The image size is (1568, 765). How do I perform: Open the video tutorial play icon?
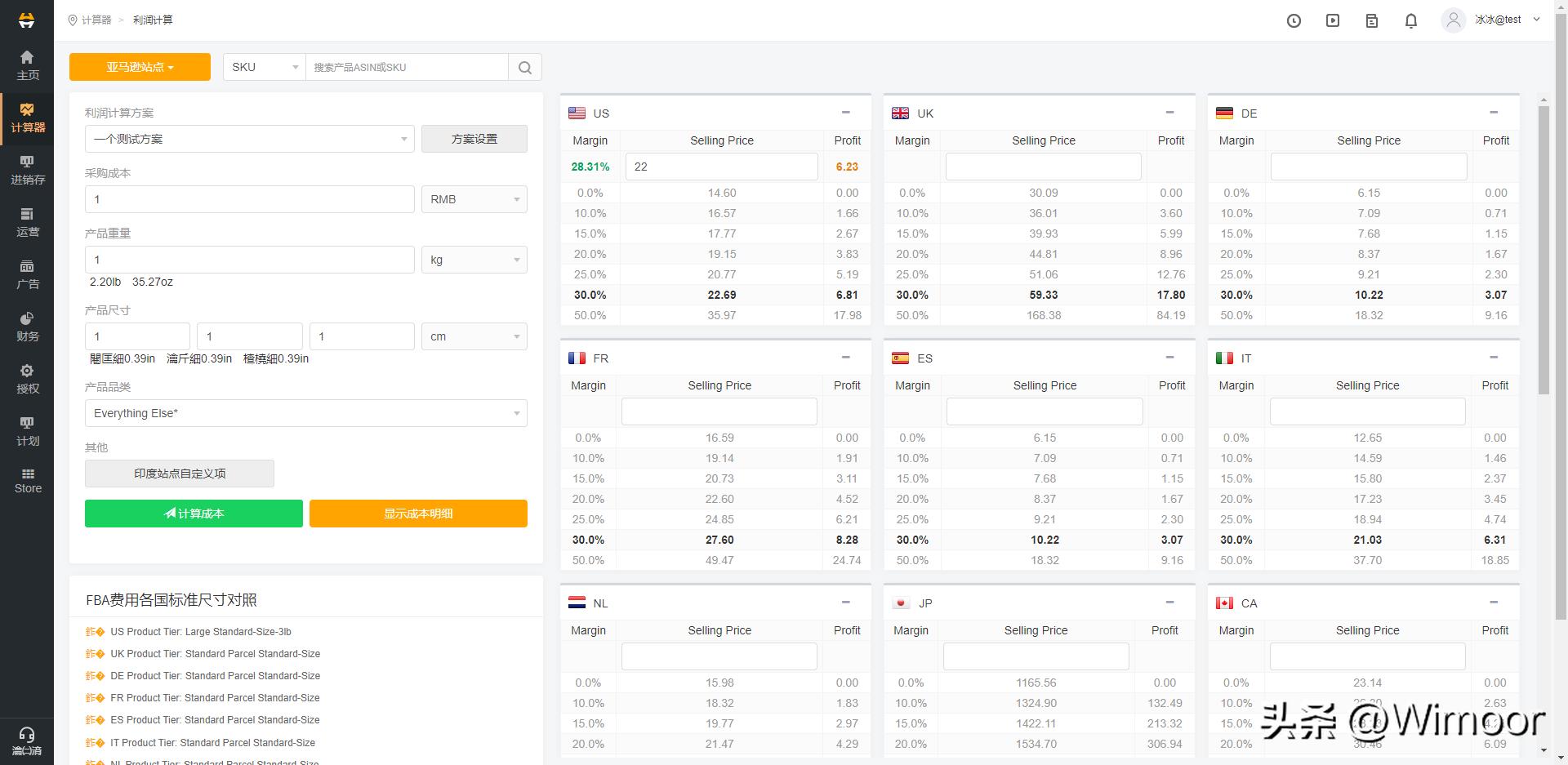(1333, 21)
